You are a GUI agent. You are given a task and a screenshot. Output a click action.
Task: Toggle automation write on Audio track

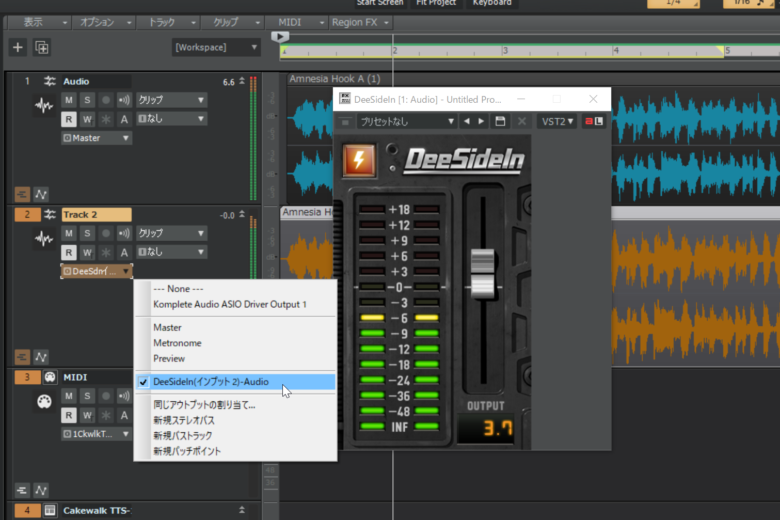coord(87,119)
